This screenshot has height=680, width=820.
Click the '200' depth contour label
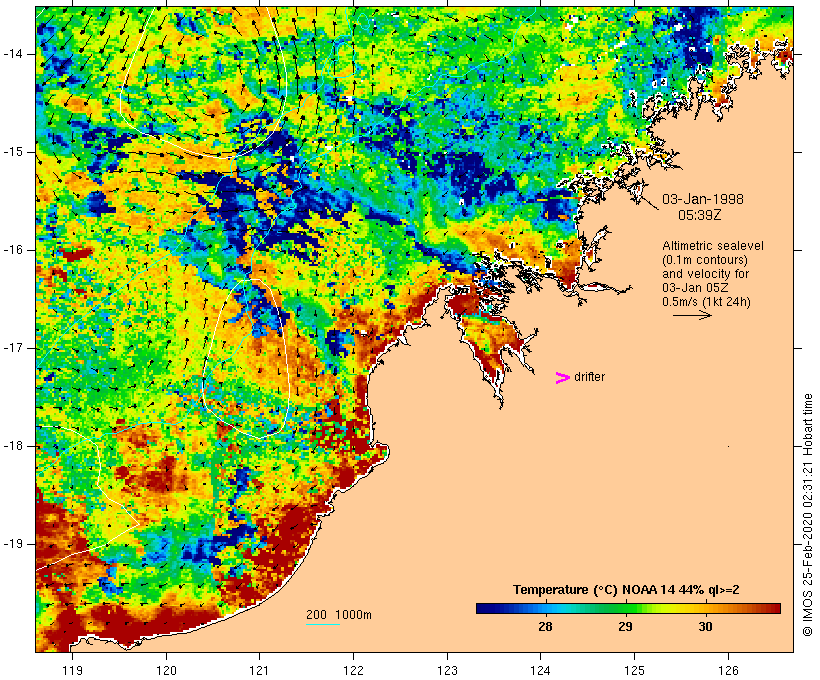[316, 615]
